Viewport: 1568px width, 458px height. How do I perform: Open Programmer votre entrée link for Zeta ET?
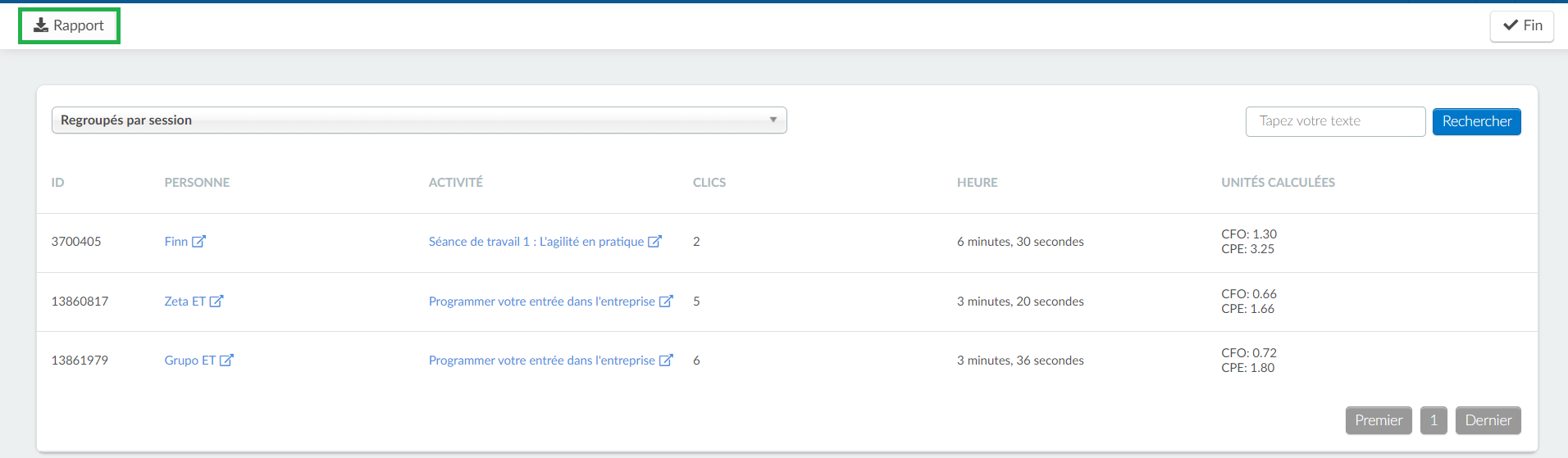click(542, 301)
